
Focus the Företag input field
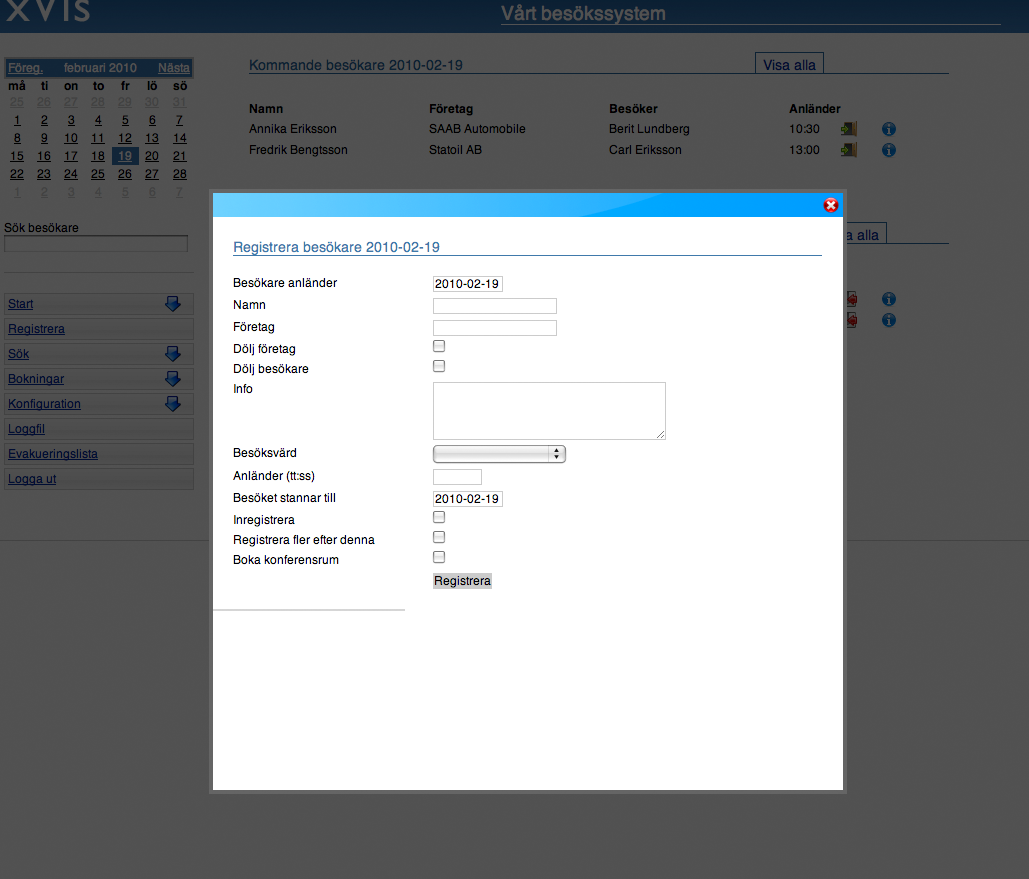point(495,328)
